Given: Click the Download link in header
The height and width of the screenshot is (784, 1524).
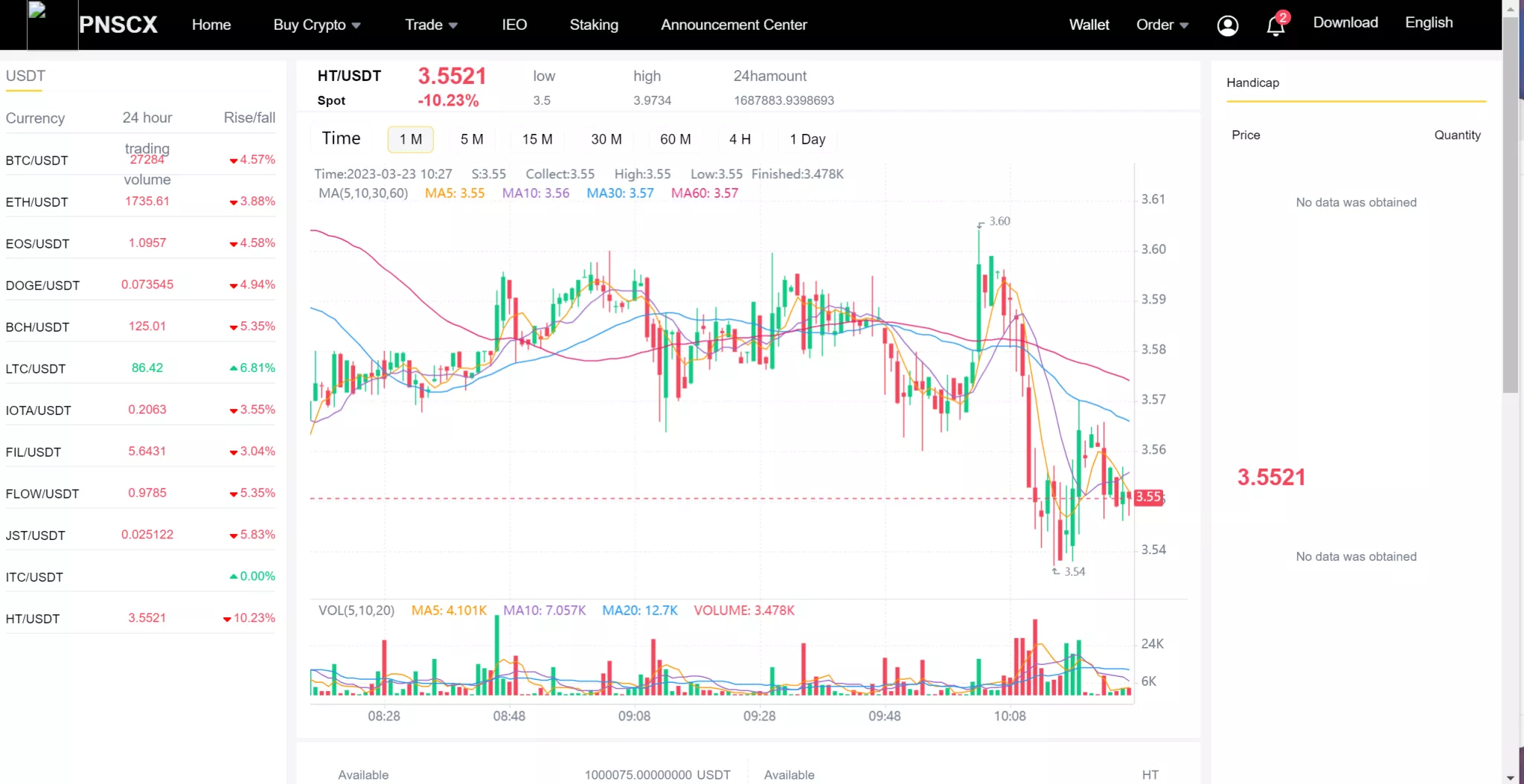Looking at the screenshot, I should (x=1345, y=22).
